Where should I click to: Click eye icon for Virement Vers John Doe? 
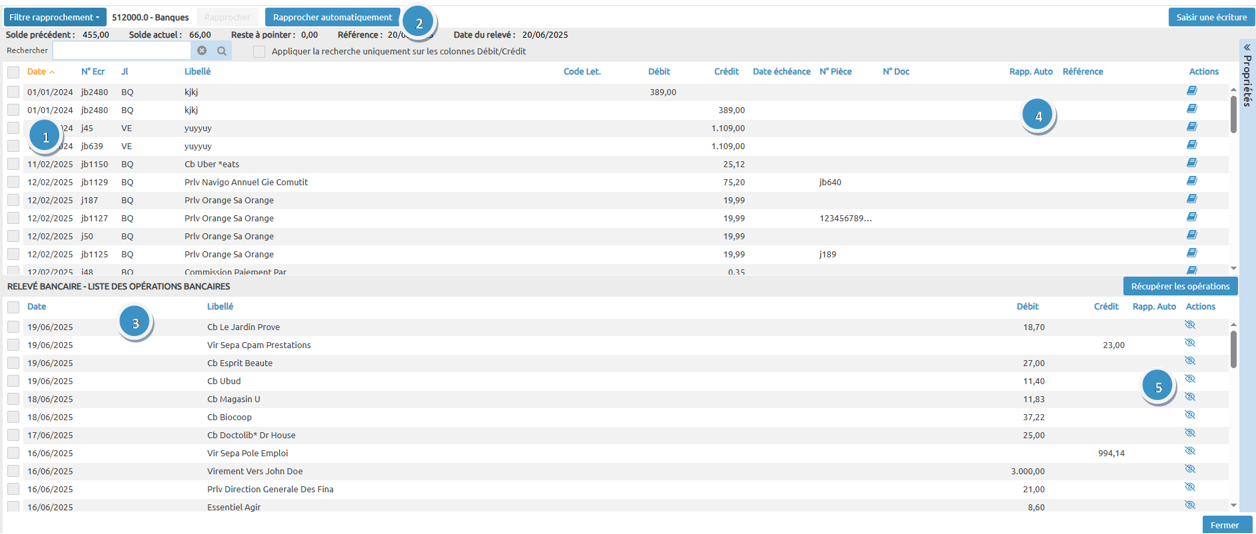1190,470
